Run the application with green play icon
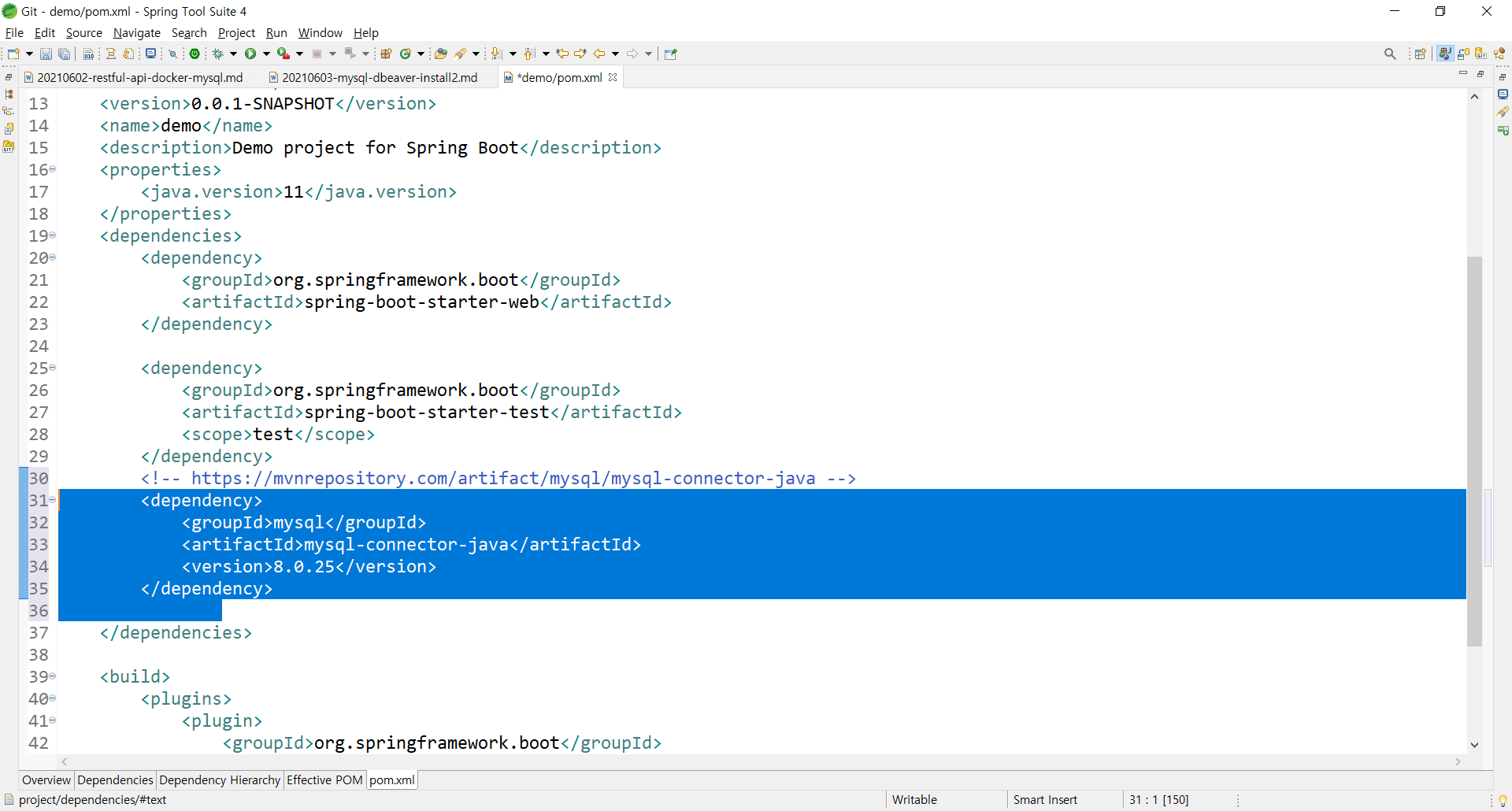1512x811 pixels. (250, 54)
